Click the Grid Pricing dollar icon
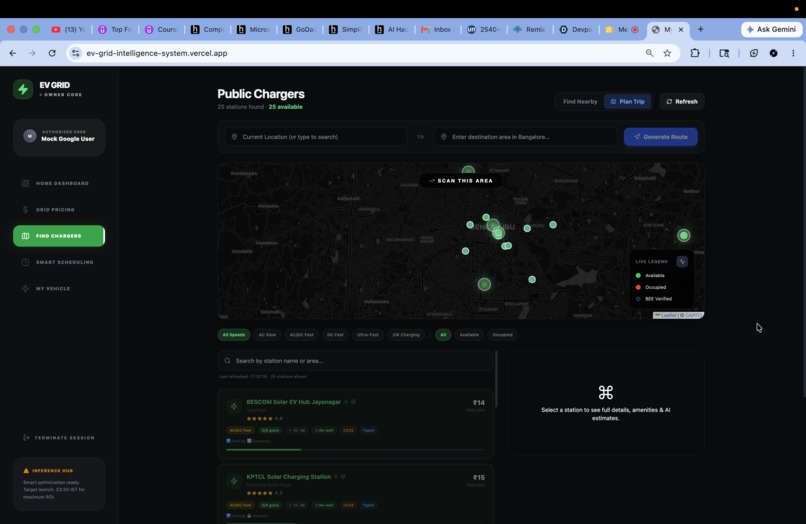Viewport: 806px width, 524px height. tap(25, 210)
